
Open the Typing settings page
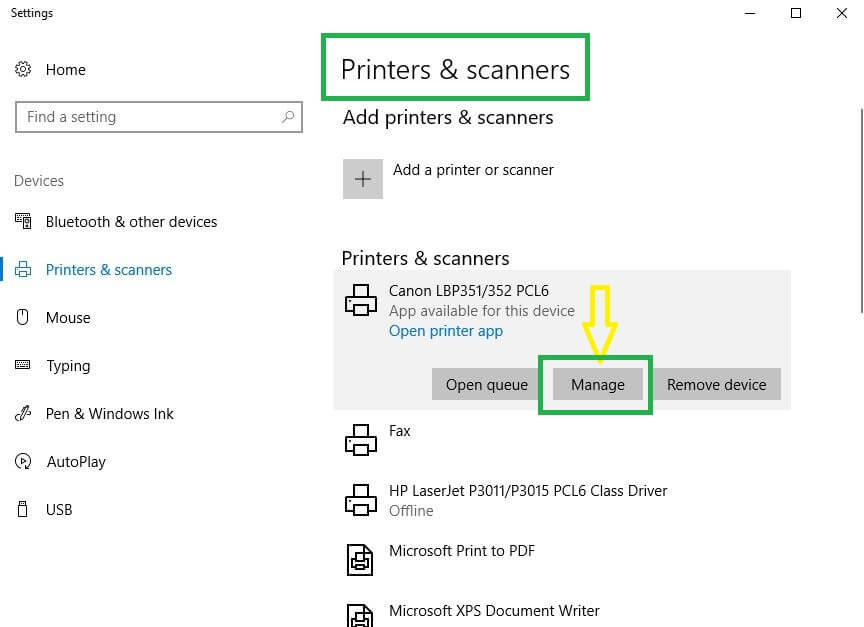[x=68, y=366]
